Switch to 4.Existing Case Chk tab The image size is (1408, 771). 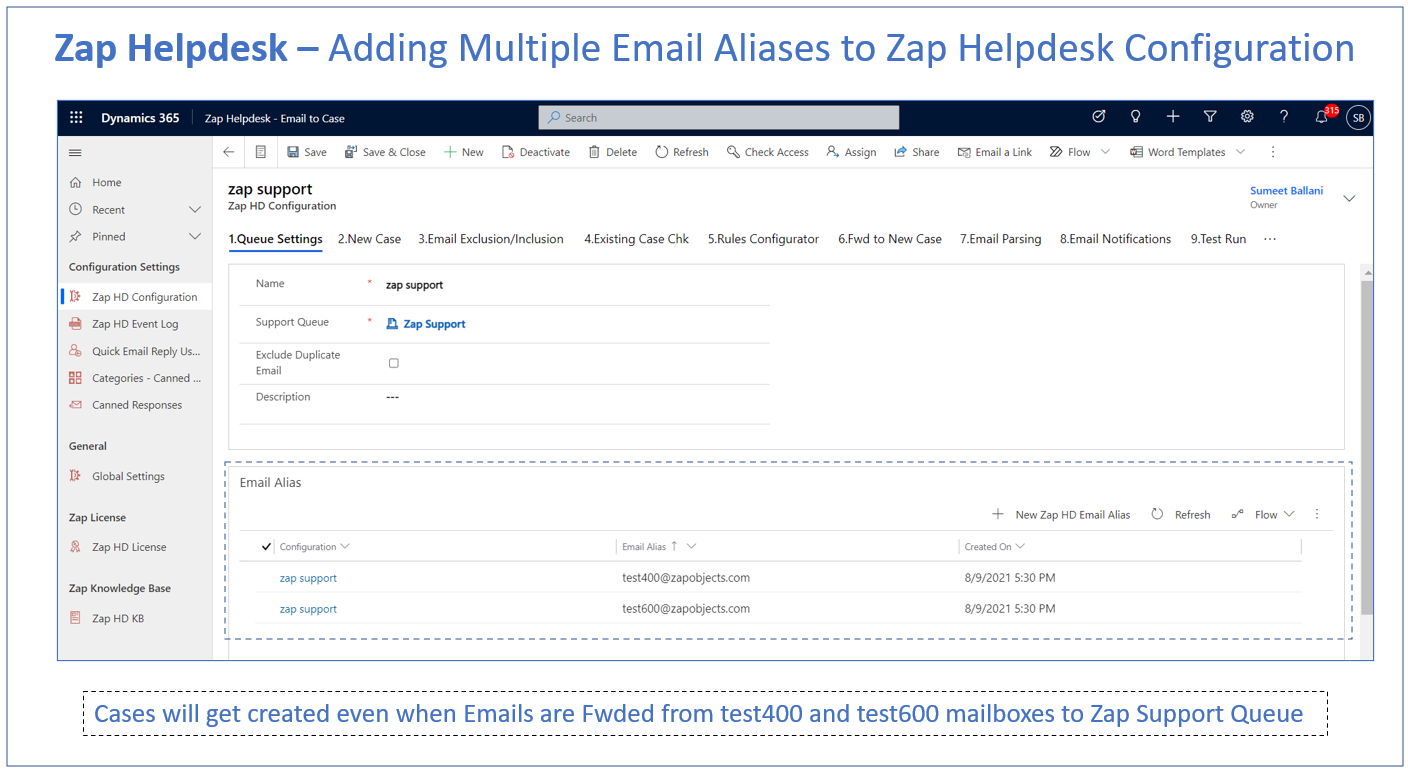636,239
